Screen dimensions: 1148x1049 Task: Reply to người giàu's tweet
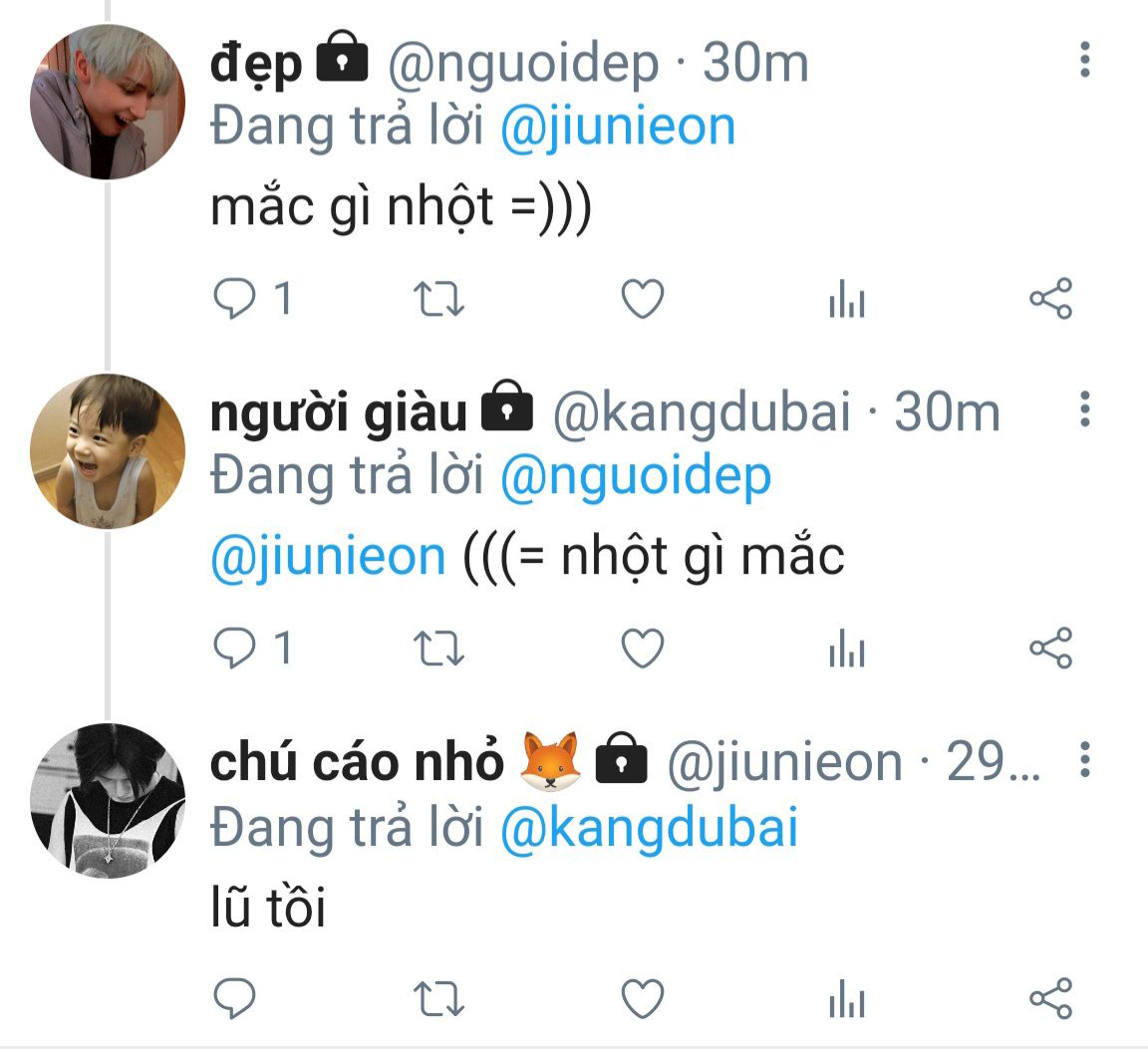(235, 650)
